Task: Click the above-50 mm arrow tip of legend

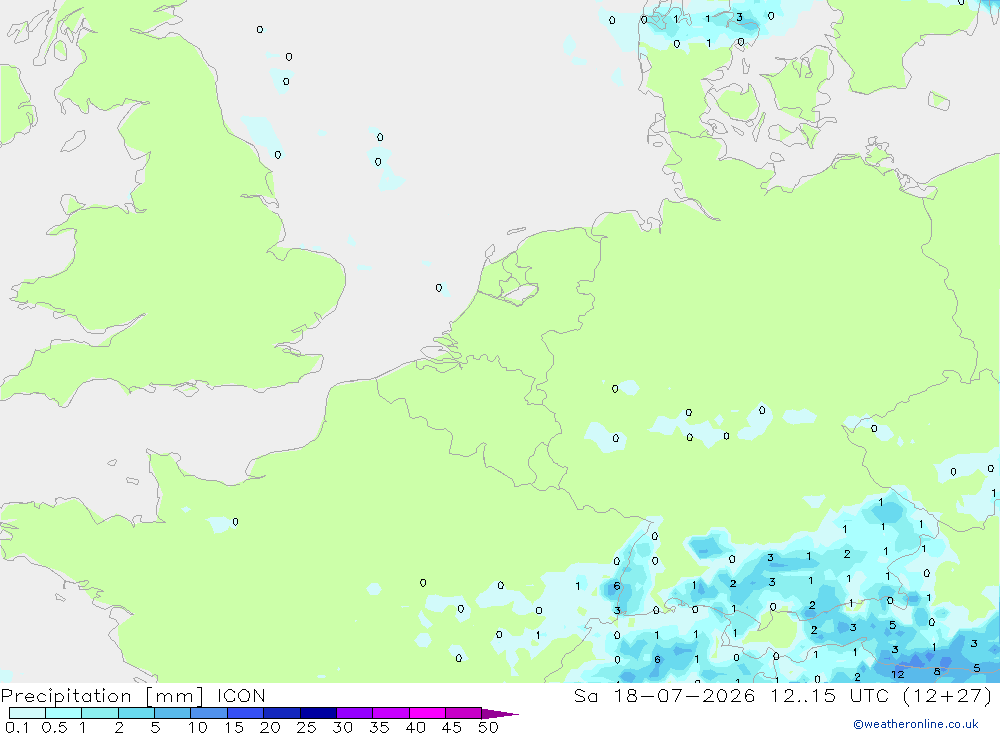Action: [500, 713]
